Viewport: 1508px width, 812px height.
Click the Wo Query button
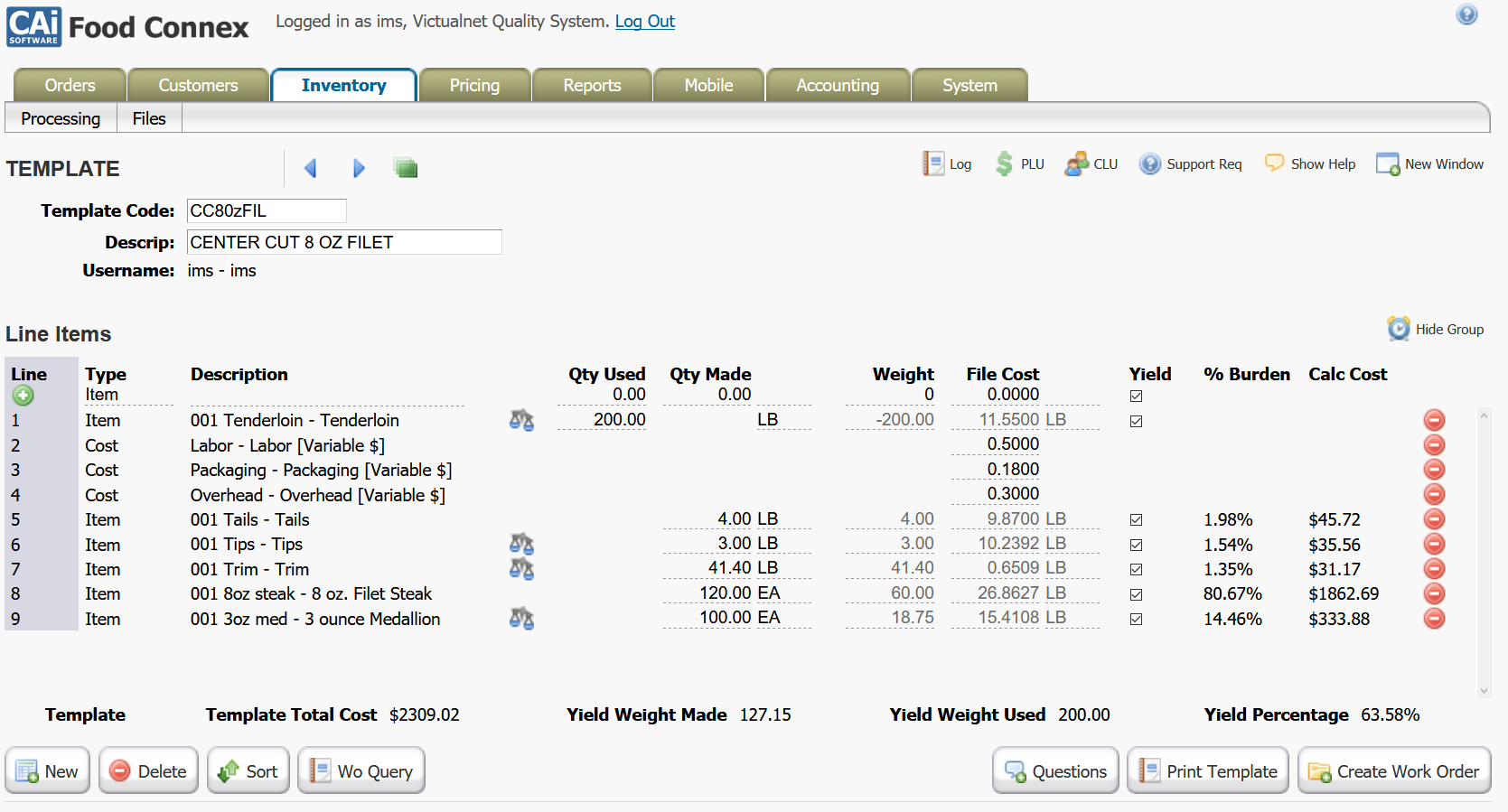[361, 770]
